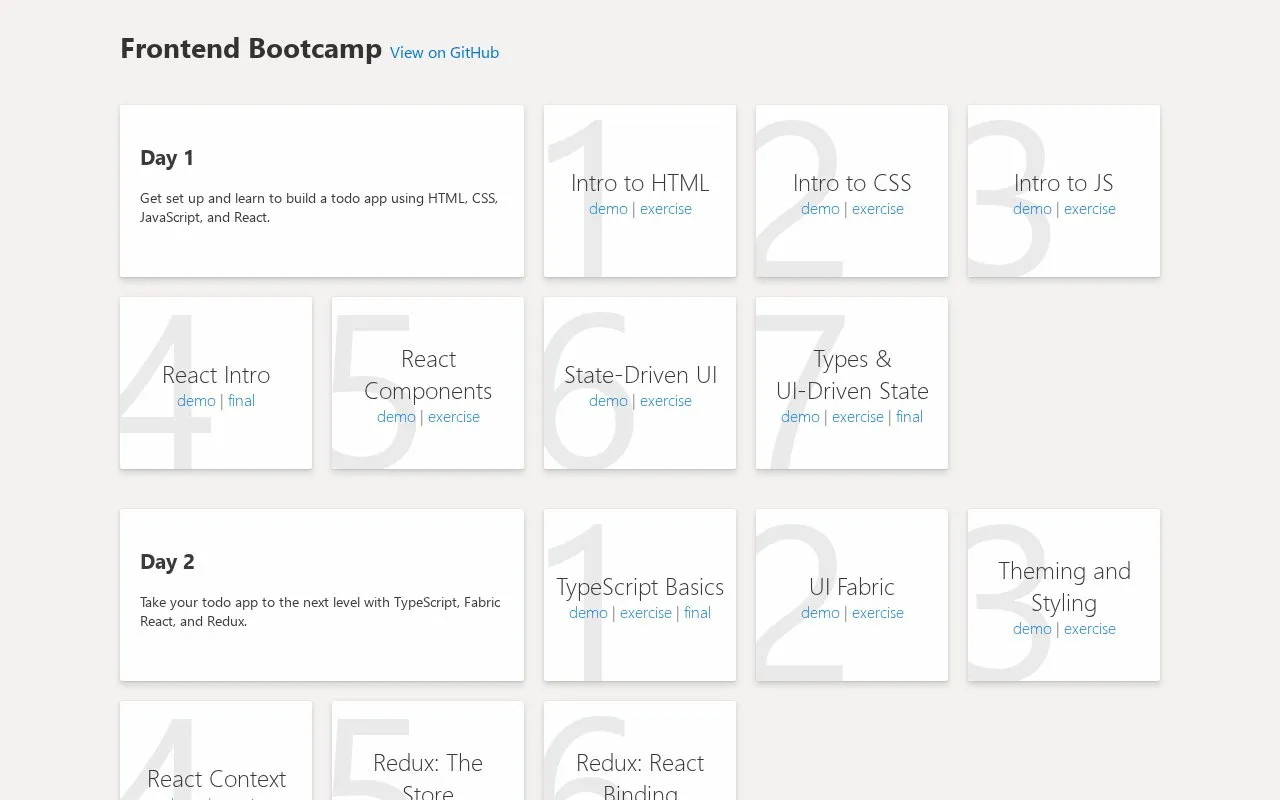Open the Types & UI-Driven State final
The width and height of the screenshot is (1280, 800).
coord(909,417)
